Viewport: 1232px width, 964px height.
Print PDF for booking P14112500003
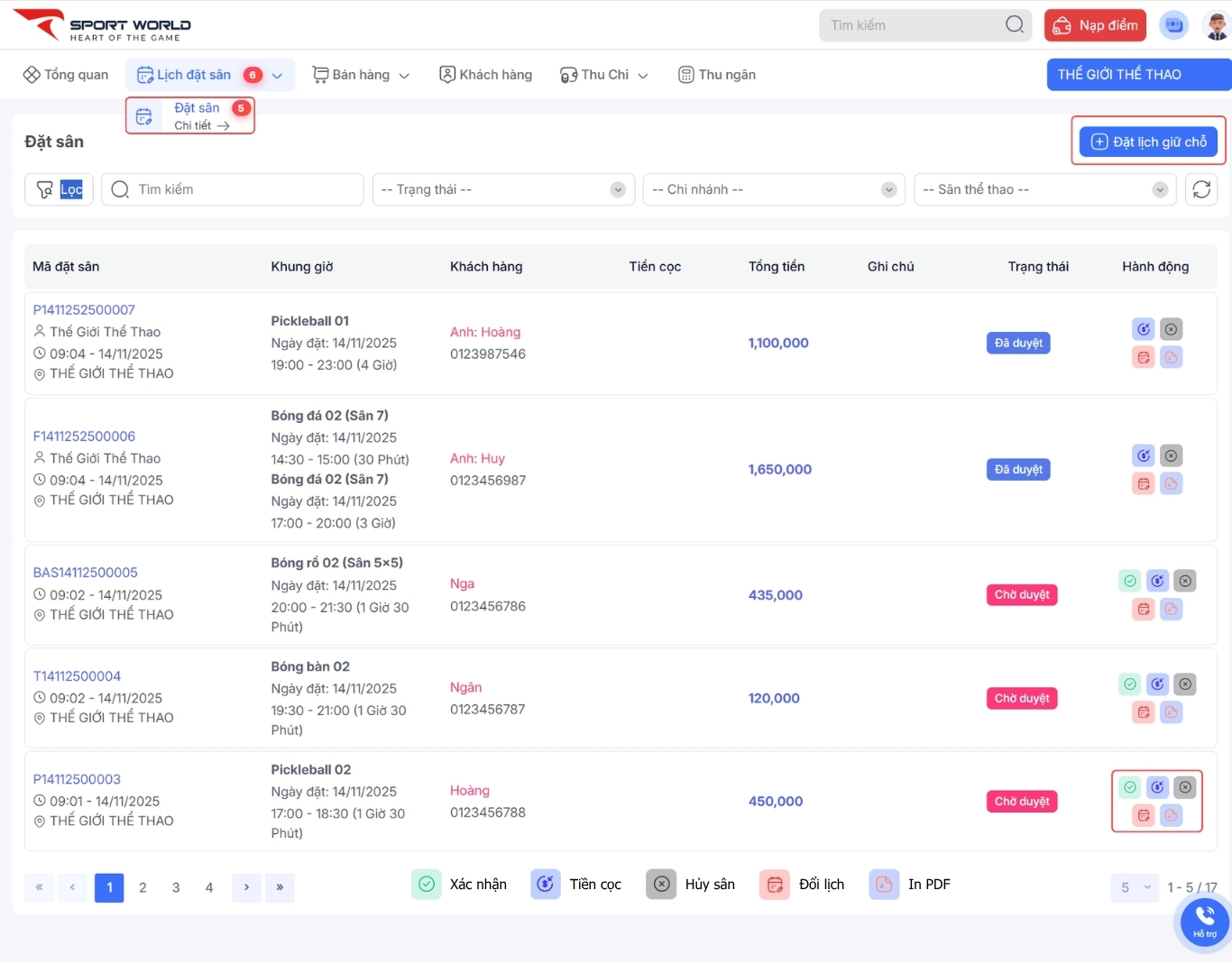click(1171, 815)
